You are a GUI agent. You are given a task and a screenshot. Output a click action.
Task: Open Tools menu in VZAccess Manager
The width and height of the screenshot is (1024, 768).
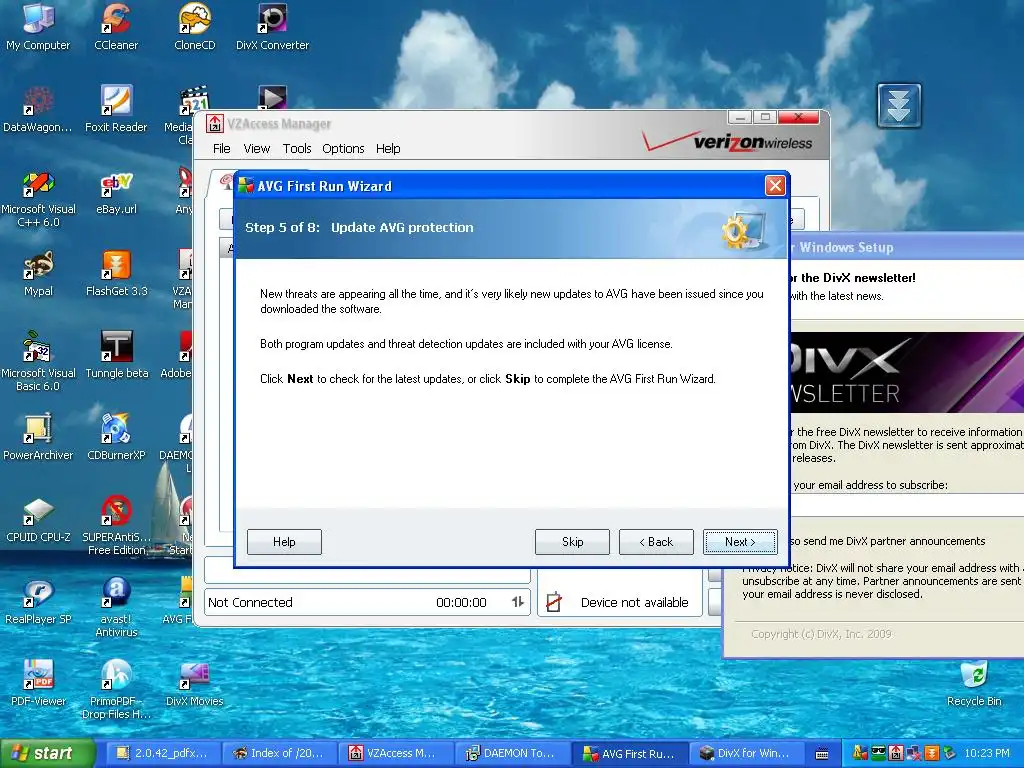(x=296, y=148)
